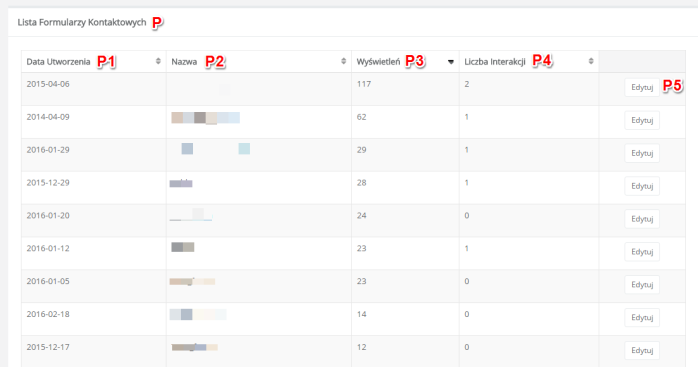
Task: Select the date 2016-01-05
Action: pyautogui.click(x=48, y=281)
